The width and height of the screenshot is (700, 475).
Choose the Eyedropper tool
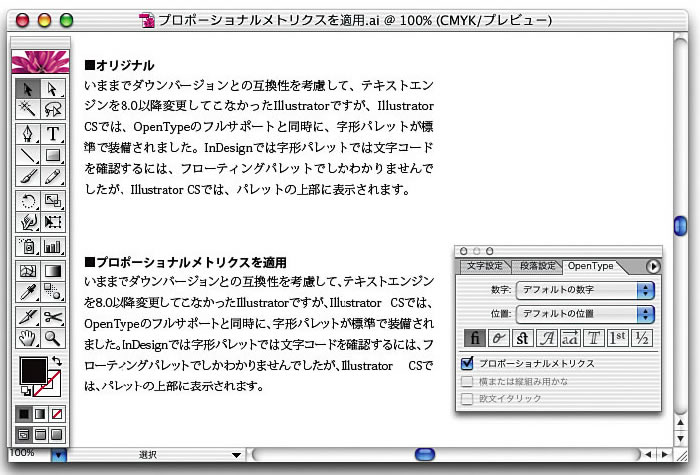pyautogui.click(x=28, y=292)
